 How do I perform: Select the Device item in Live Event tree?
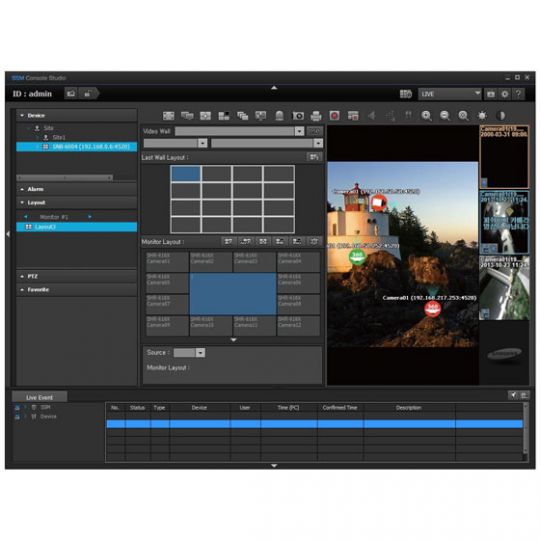click(48, 416)
